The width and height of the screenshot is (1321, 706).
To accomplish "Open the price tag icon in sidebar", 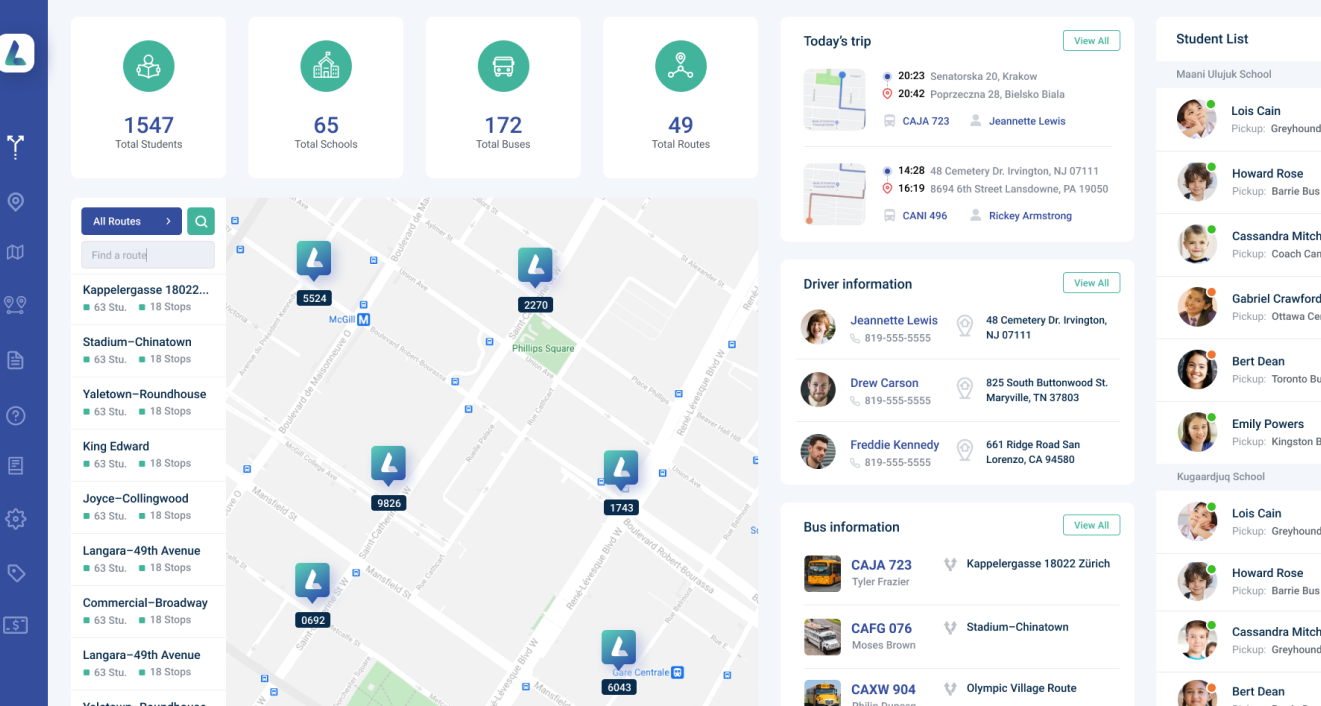I will [15, 573].
